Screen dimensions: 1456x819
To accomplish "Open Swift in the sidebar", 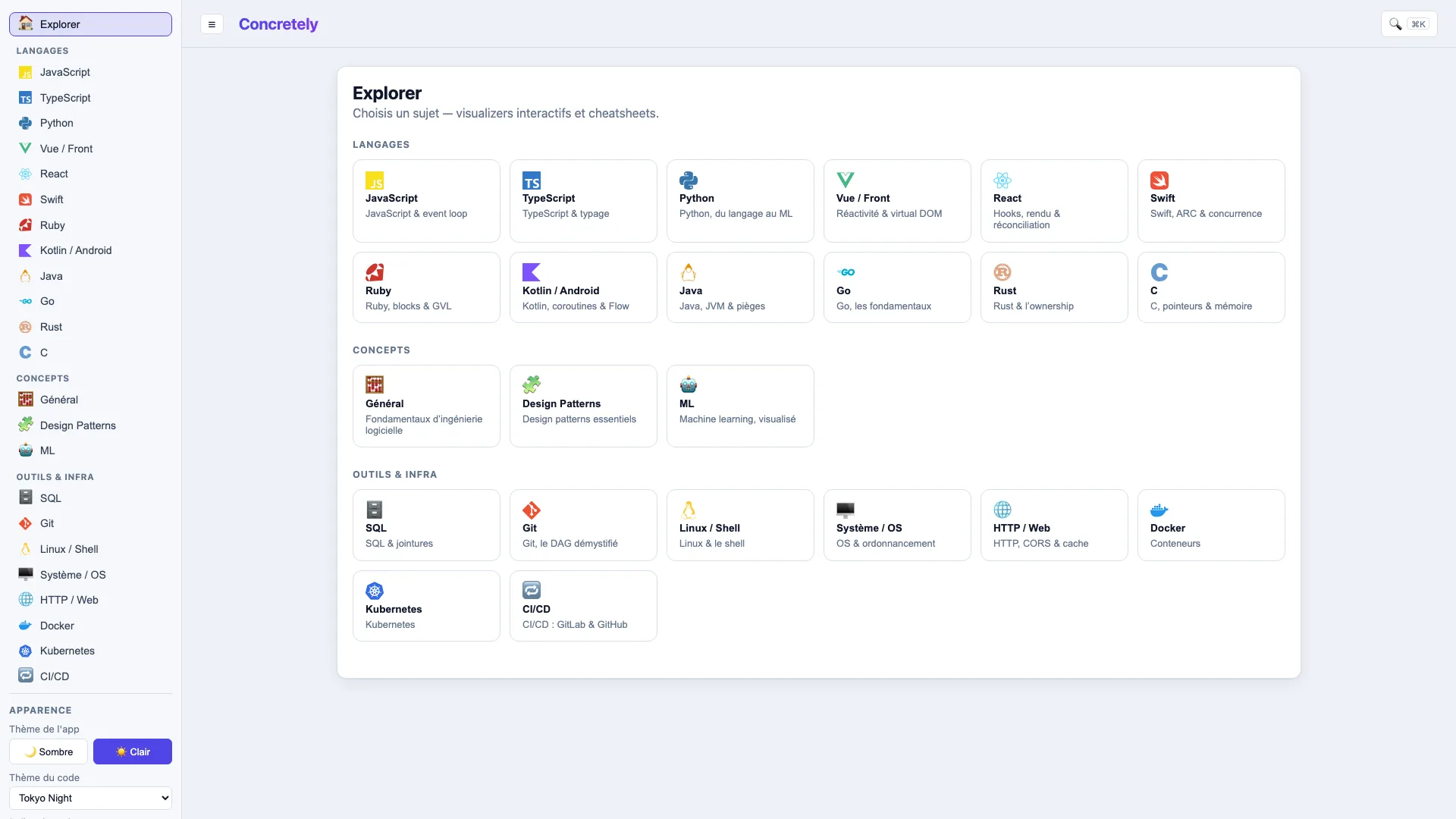I will point(90,199).
